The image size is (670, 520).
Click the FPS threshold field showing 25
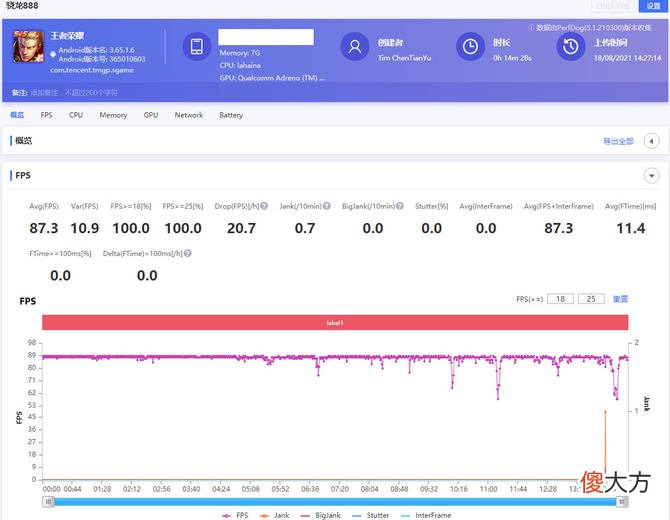591,299
